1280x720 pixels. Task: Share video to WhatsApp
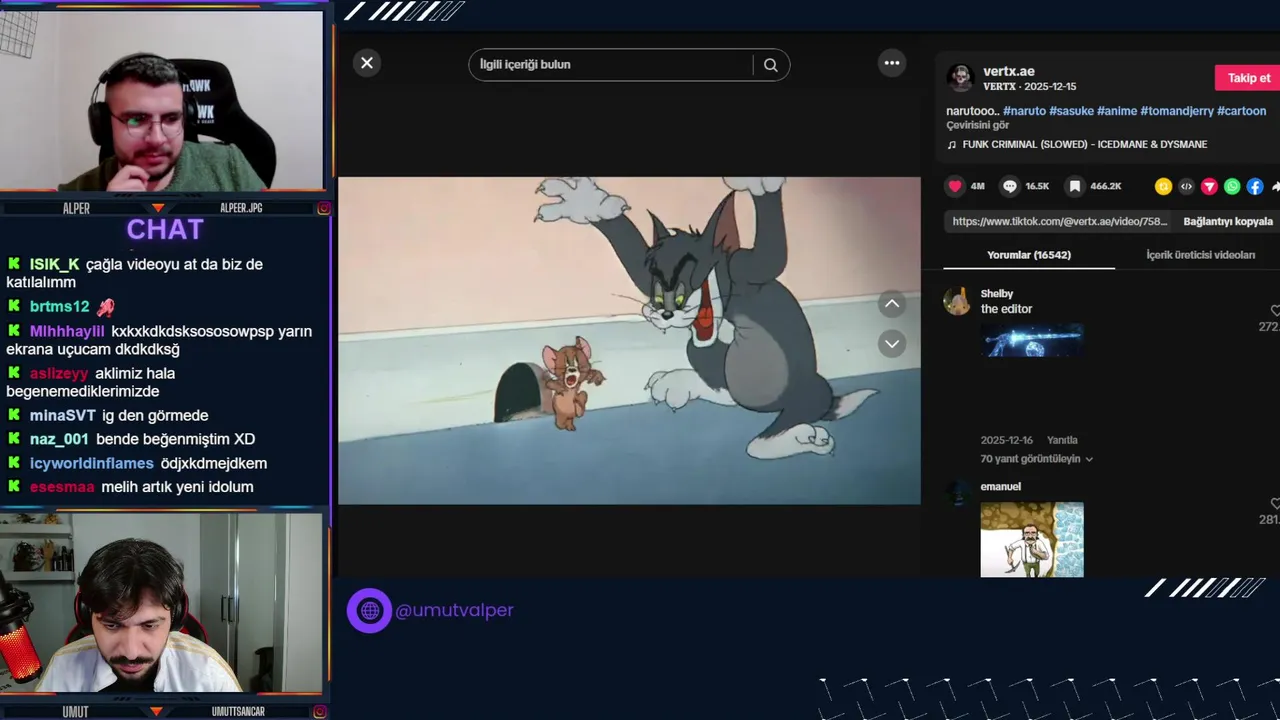[x=1232, y=186]
